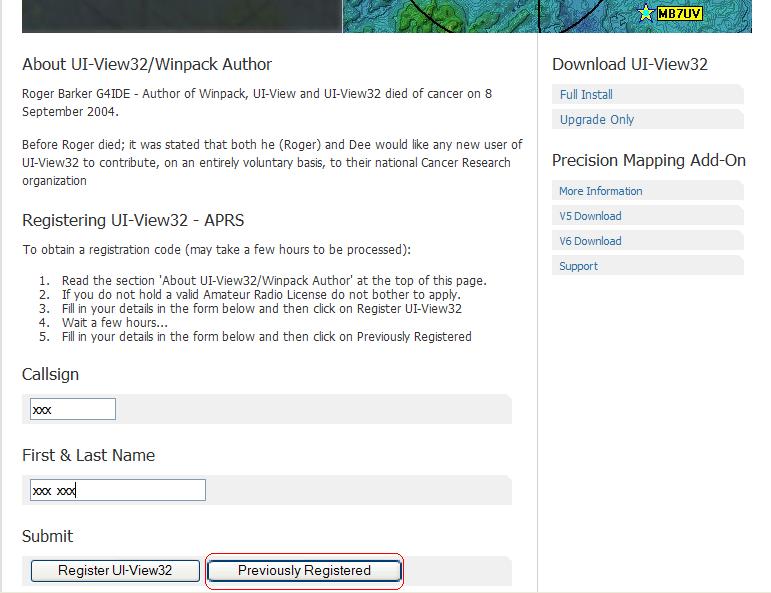Click the 'To obtain a registration code' line
The height and width of the screenshot is (593, 771).
(216, 250)
